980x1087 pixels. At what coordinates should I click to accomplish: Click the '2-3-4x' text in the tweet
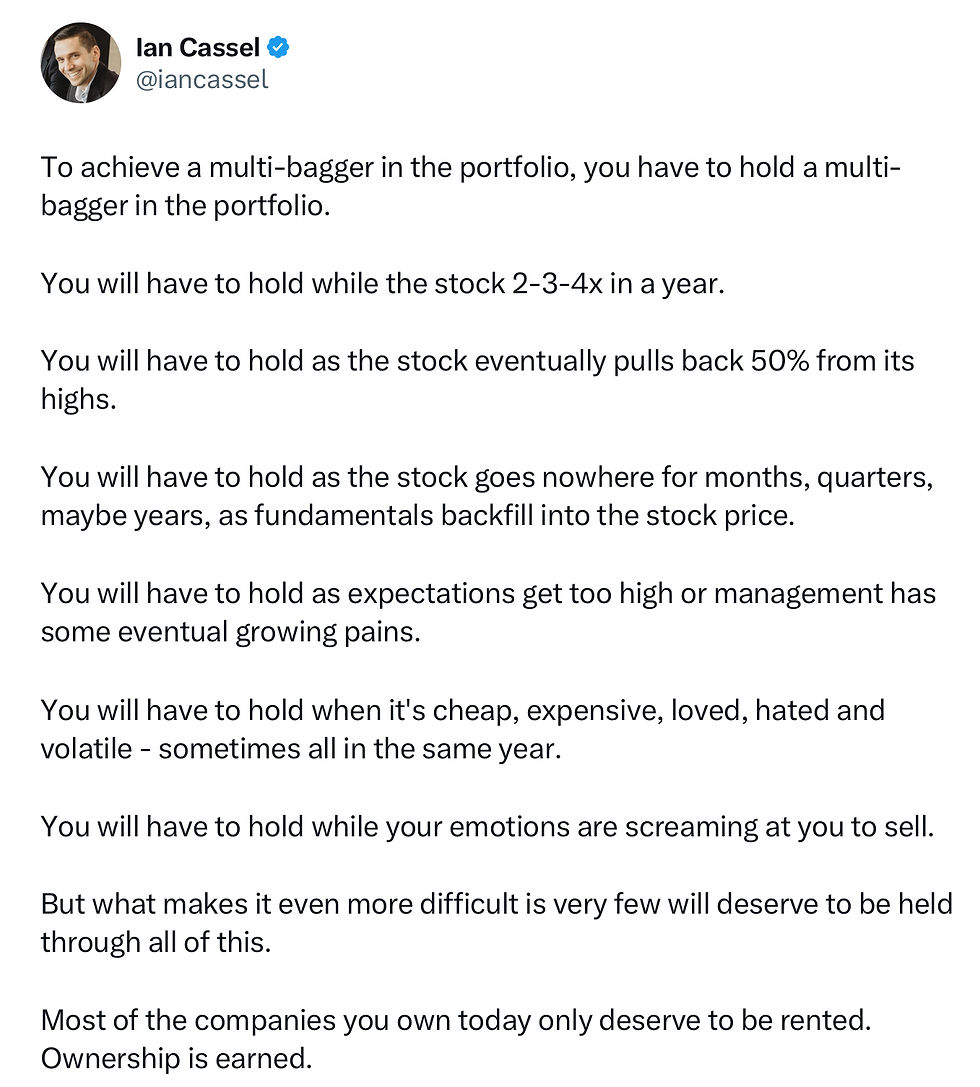pos(557,284)
